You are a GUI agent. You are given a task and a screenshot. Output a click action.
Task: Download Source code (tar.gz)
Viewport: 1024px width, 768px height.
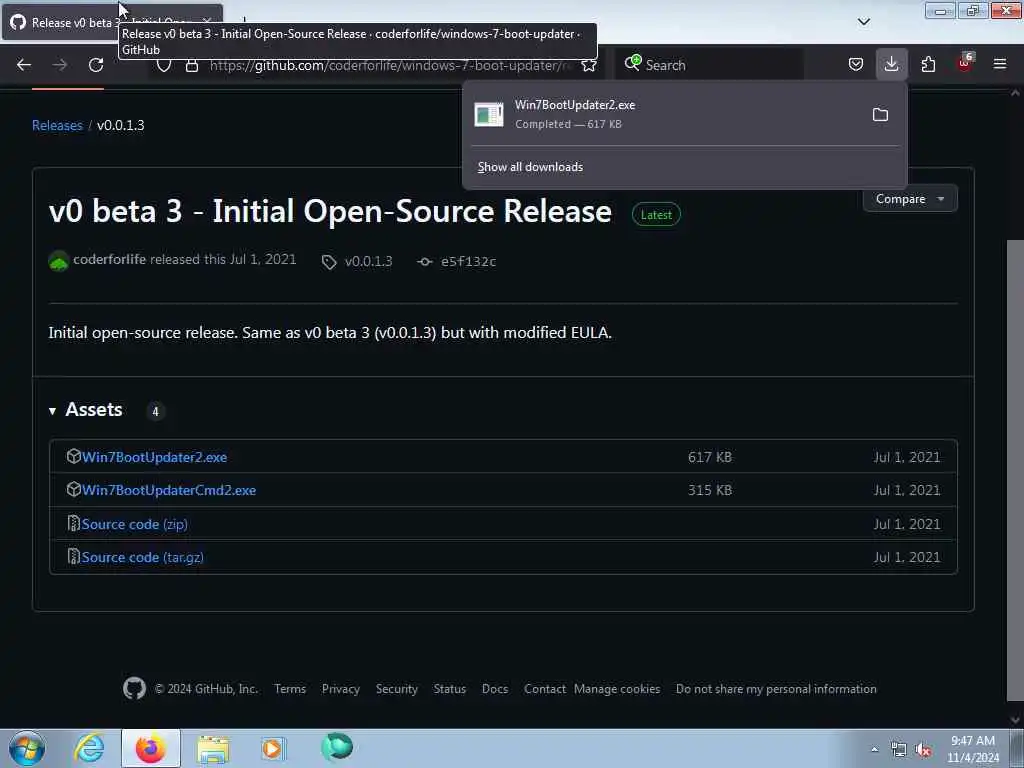[x=142, y=557]
